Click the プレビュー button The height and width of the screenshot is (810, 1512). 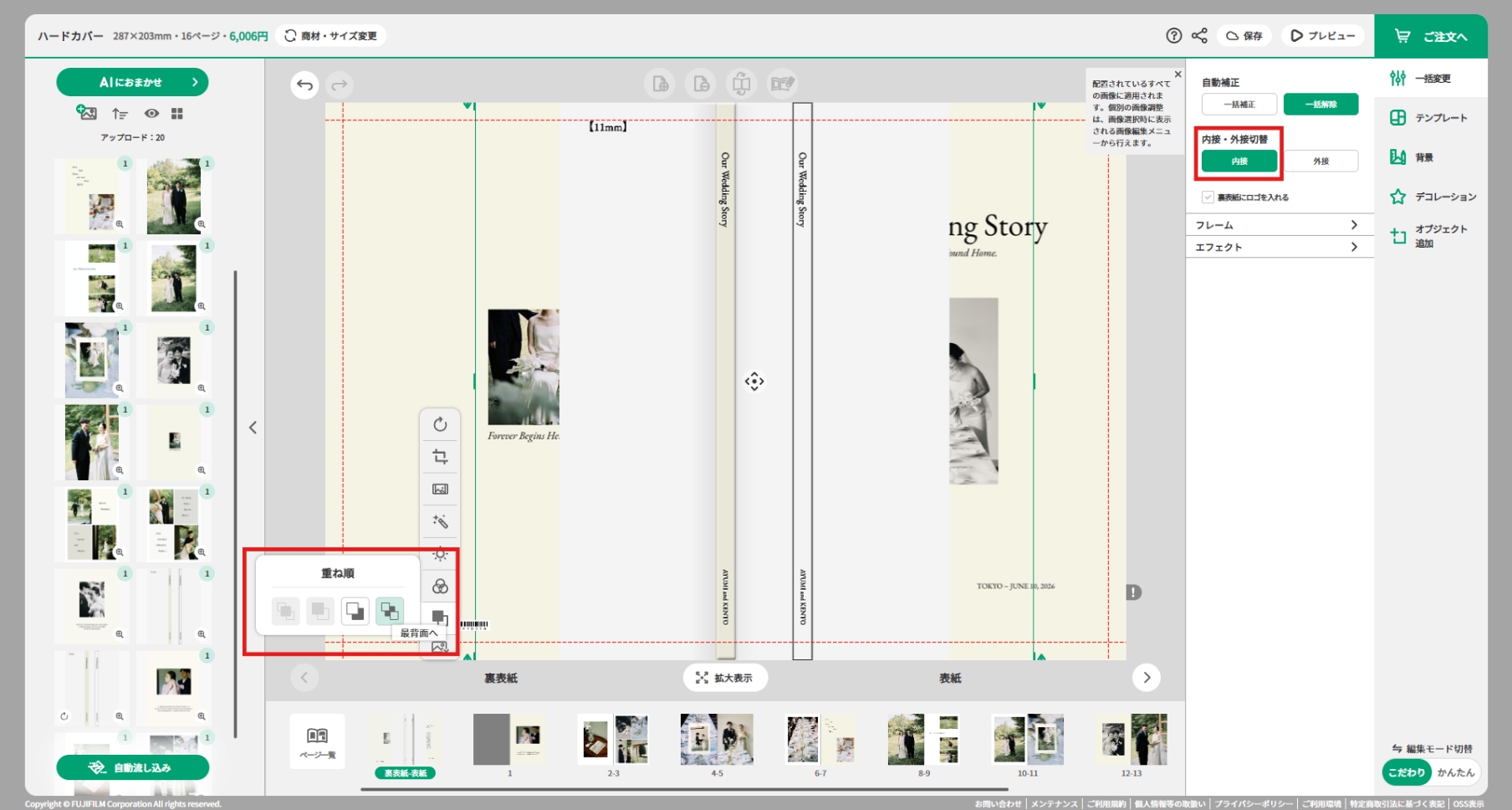[1322, 35]
